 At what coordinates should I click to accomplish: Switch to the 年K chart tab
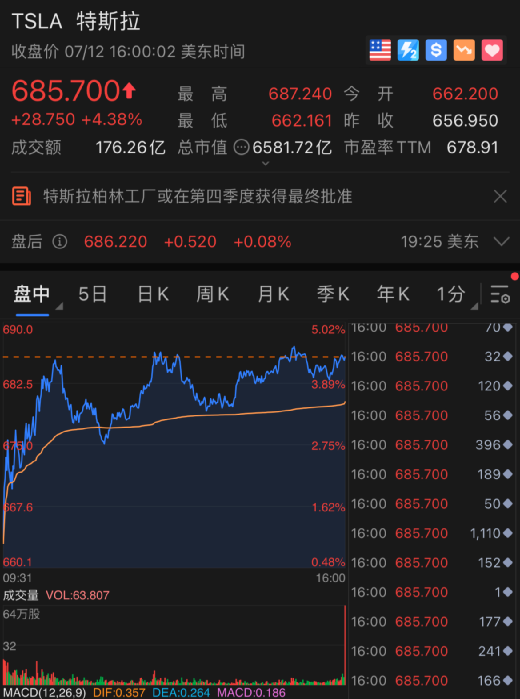(393, 294)
